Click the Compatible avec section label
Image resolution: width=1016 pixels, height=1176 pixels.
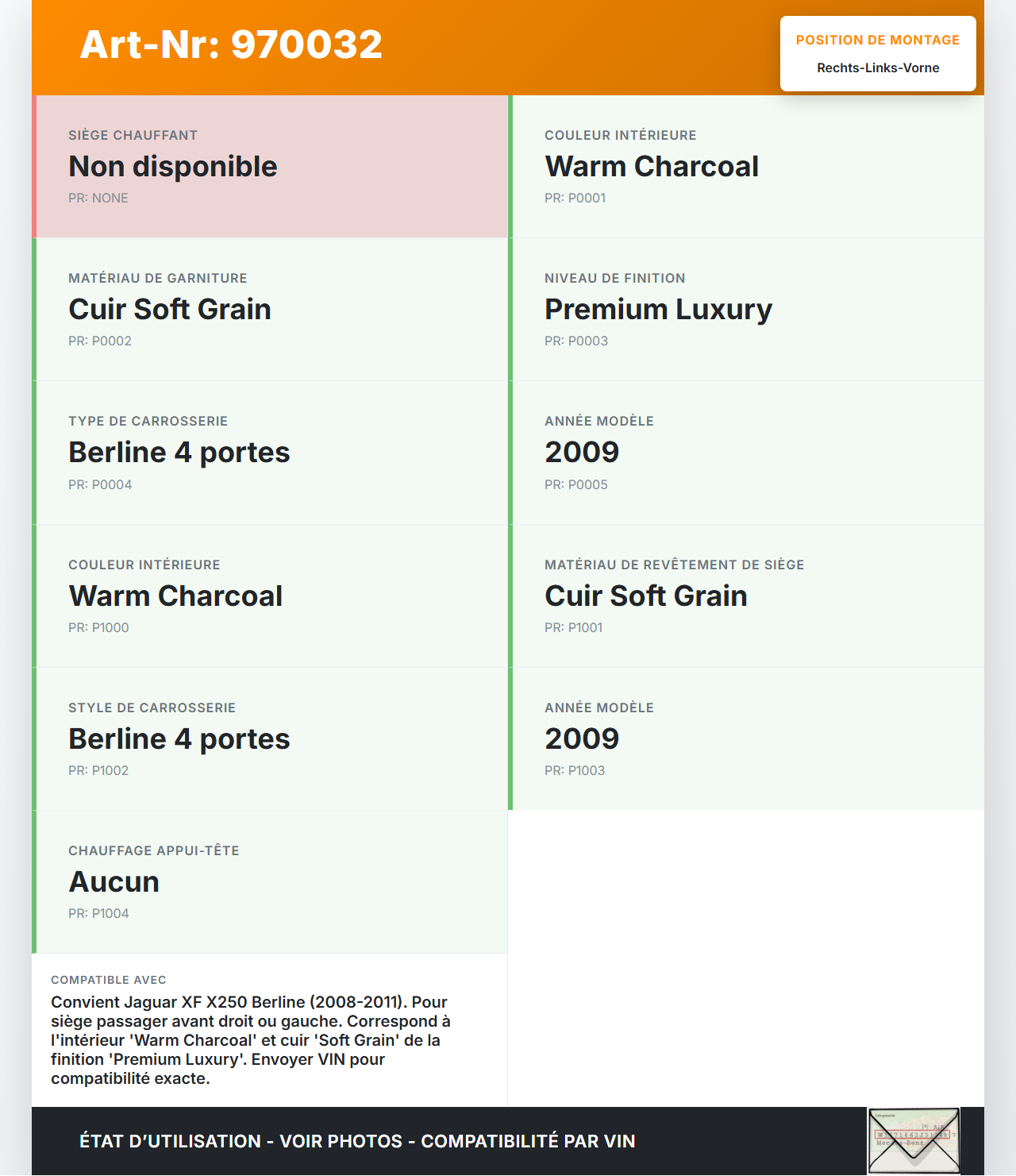[109, 980]
